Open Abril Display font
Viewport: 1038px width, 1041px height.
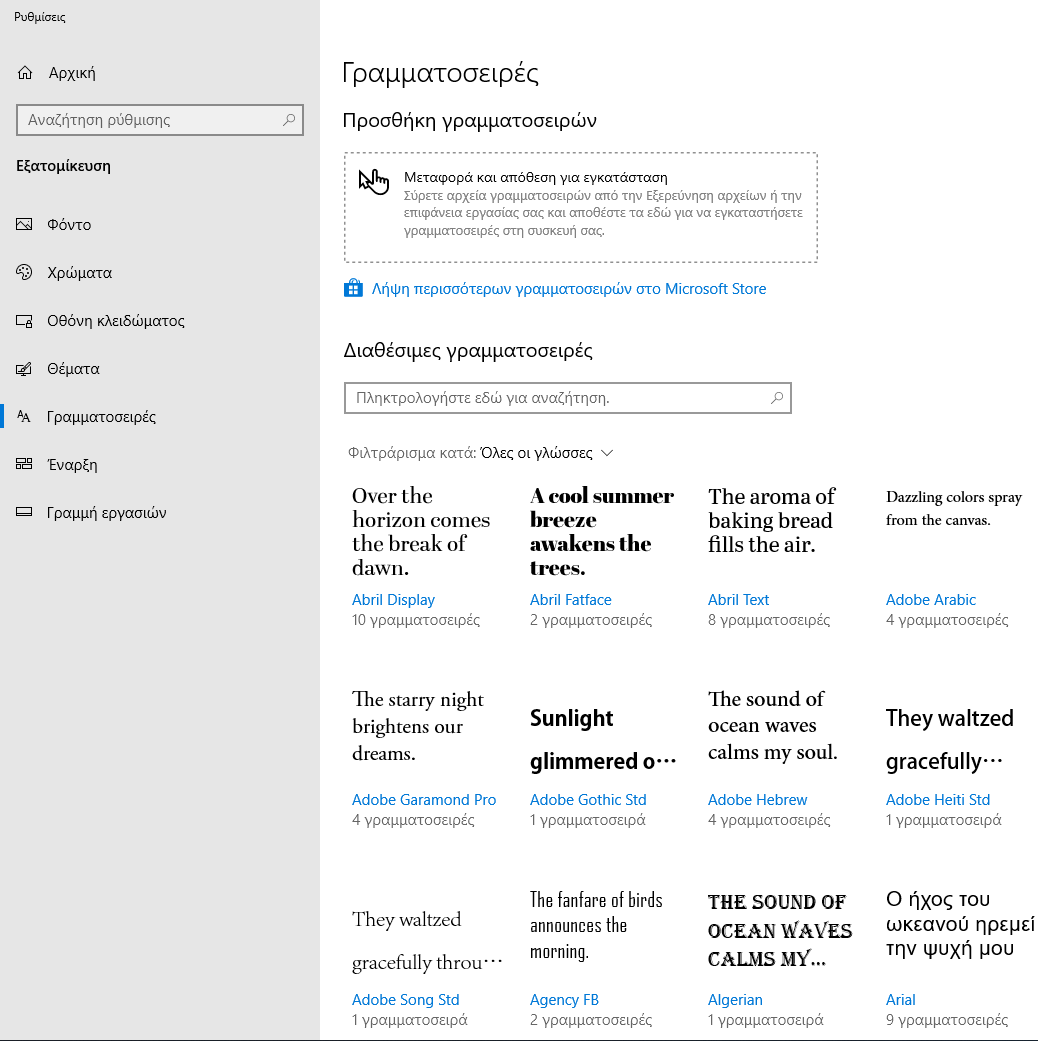(x=393, y=600)
